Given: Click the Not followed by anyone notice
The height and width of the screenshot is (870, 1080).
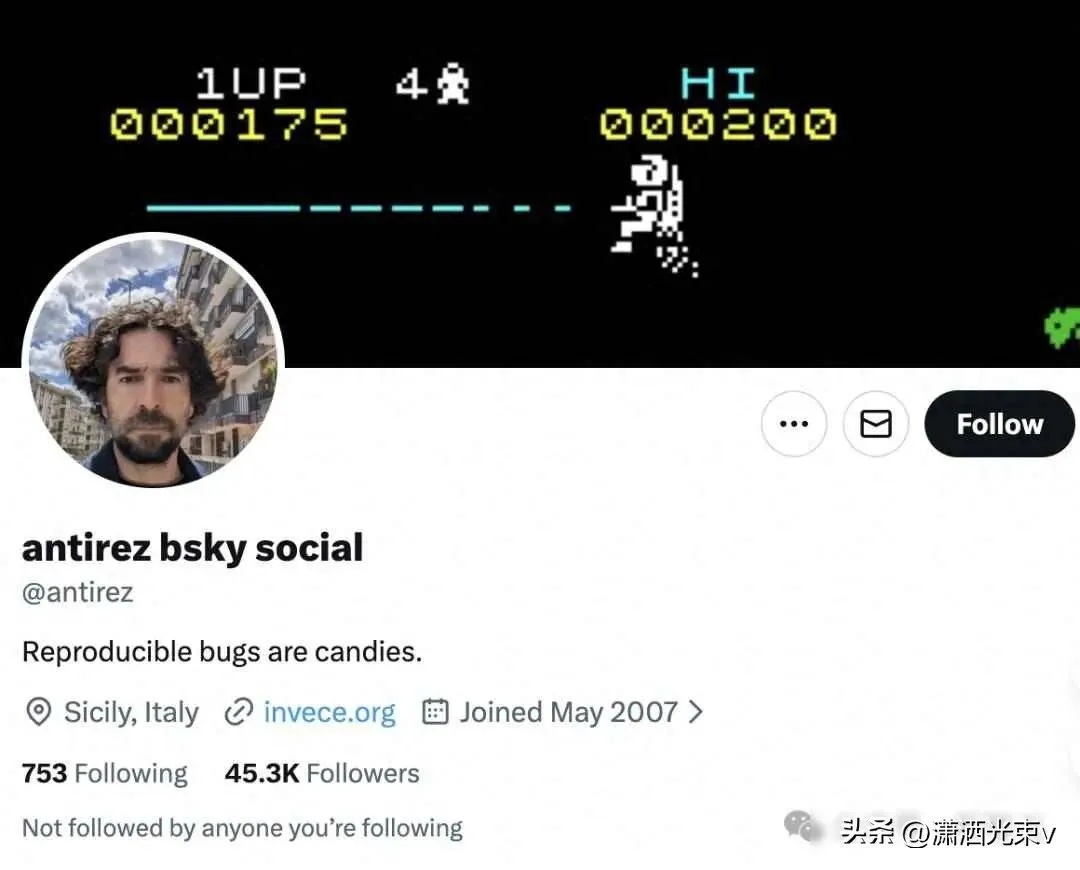Looking at the screenshot, I should pos(242,827).
